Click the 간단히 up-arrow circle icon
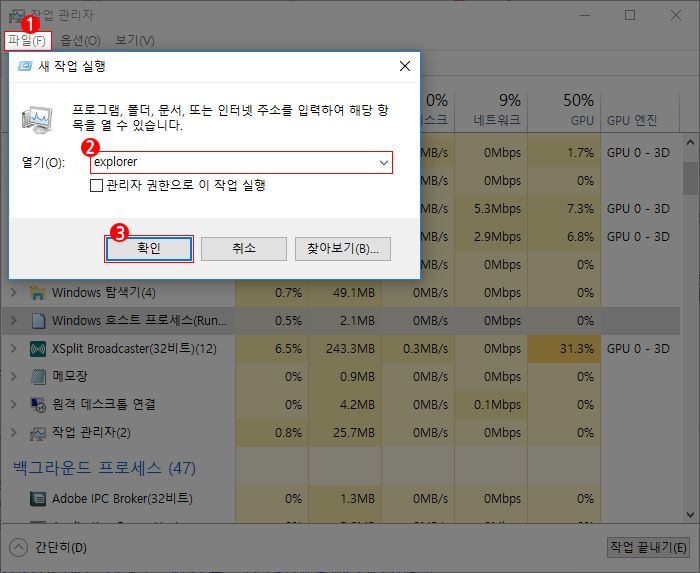The image size is (700, 573). (18, 548)
